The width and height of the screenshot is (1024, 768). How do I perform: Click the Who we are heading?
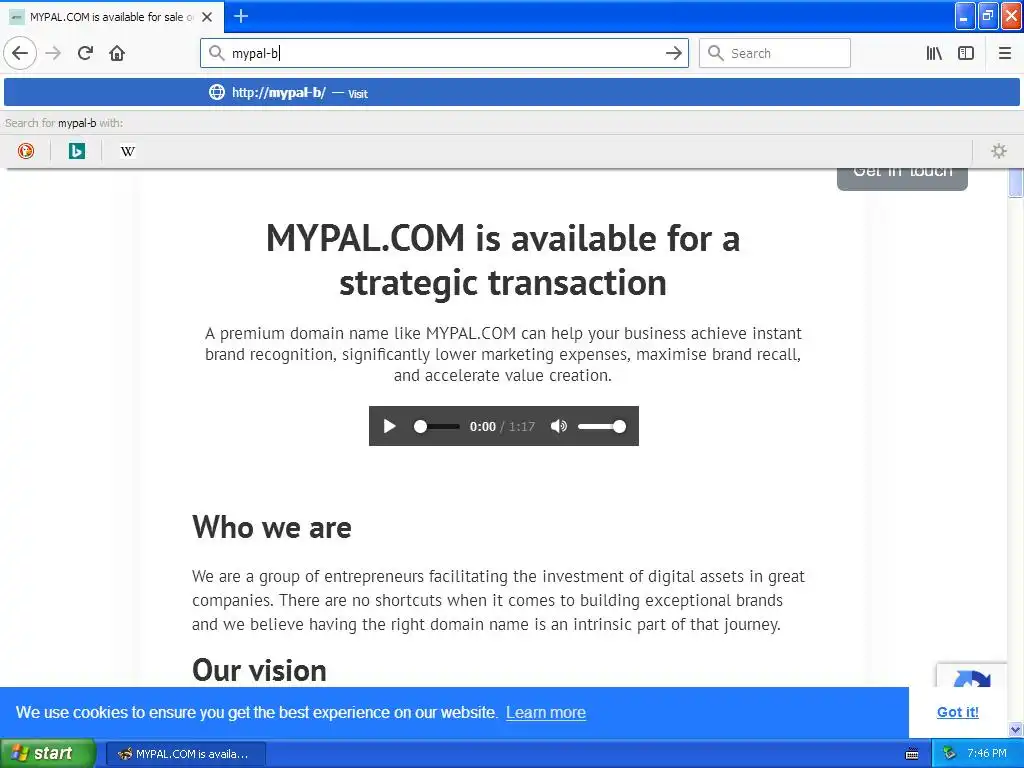point(272,527)
